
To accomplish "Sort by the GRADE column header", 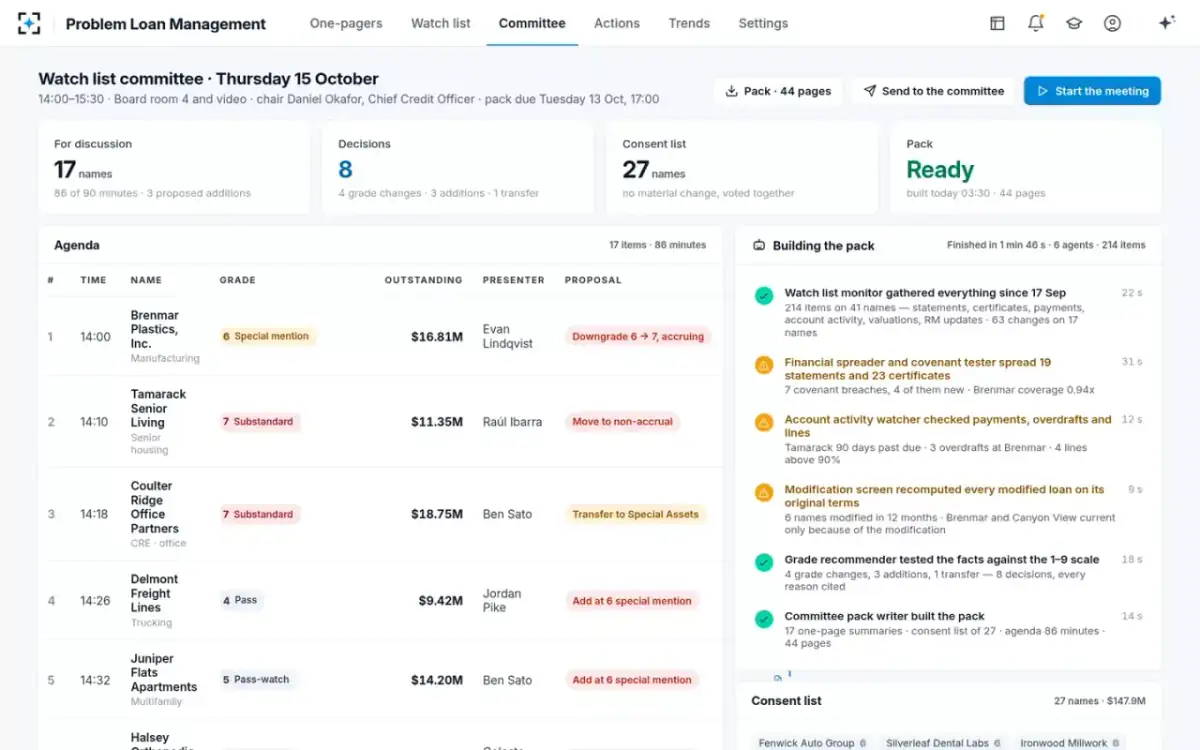I will click(238, 280).
